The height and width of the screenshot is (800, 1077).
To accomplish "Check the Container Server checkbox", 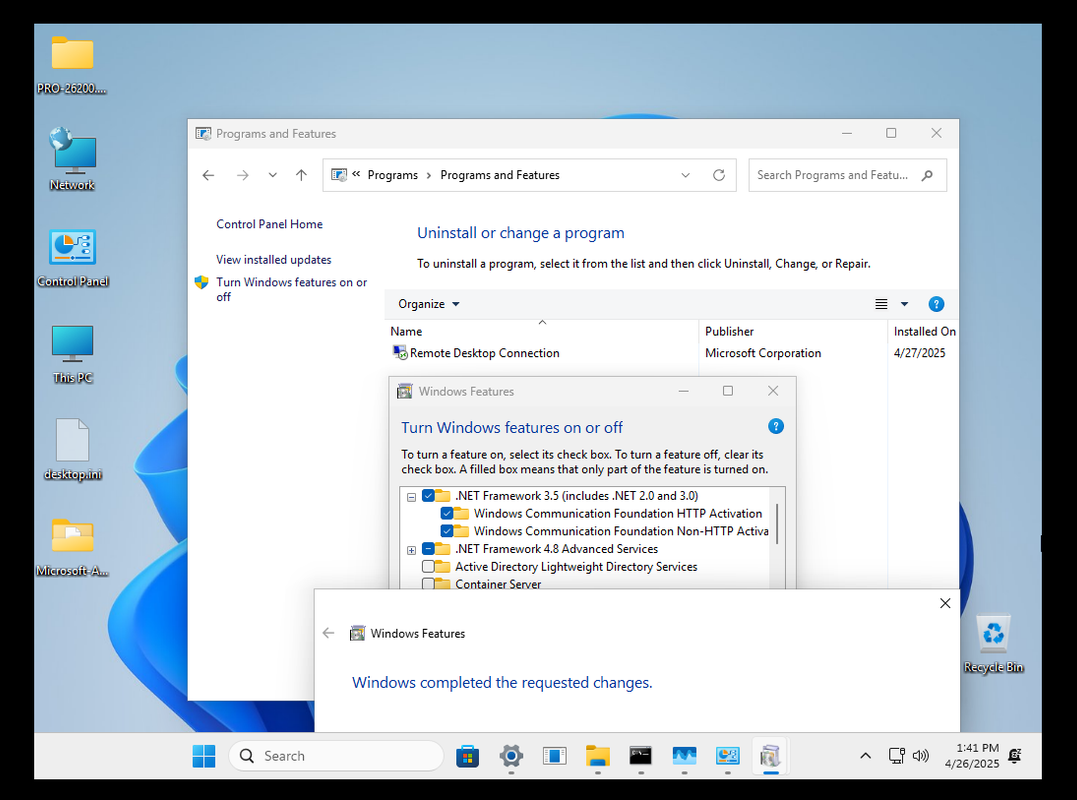I will coord(428,584).
